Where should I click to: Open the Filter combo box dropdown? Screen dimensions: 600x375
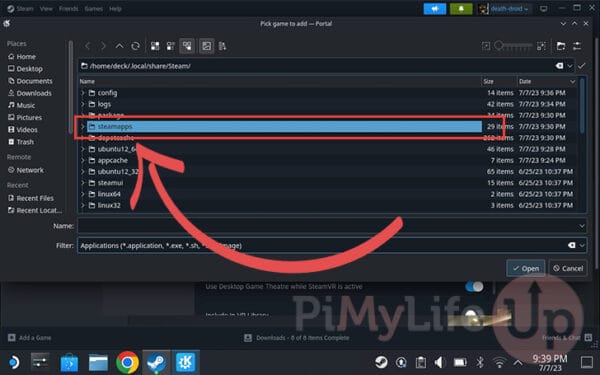(x=582, y=245)
